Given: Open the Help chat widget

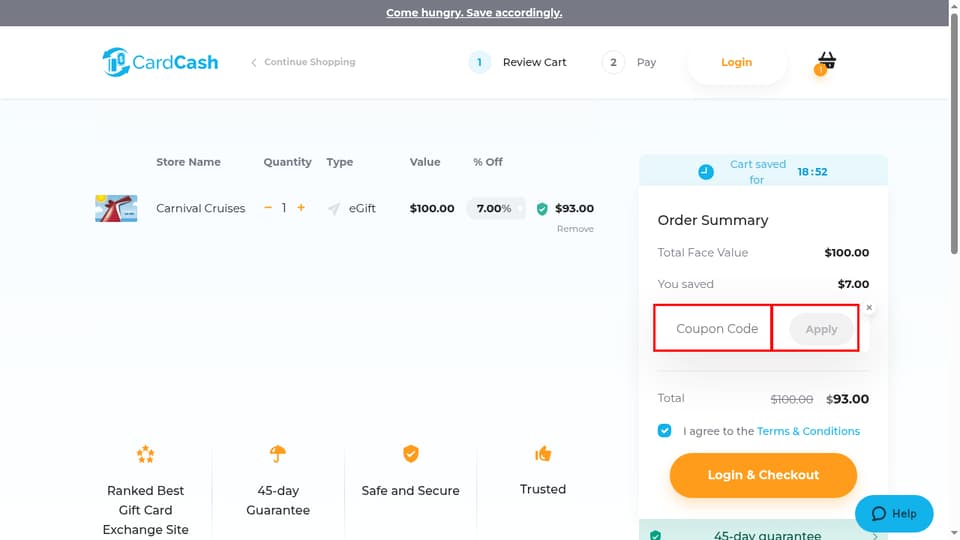Looking at the screenshot, I should coord(894,513).
